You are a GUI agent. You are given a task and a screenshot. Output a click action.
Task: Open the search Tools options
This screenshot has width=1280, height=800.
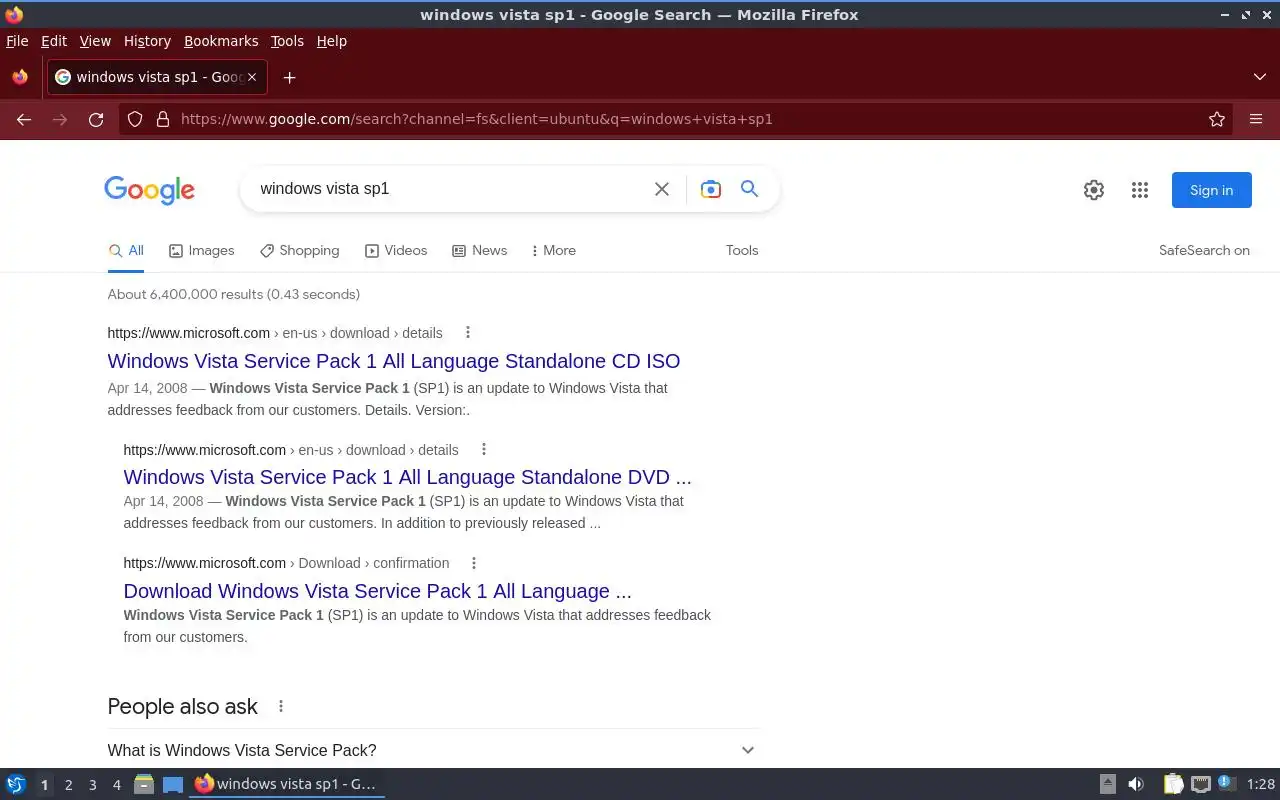pos(742,251)
